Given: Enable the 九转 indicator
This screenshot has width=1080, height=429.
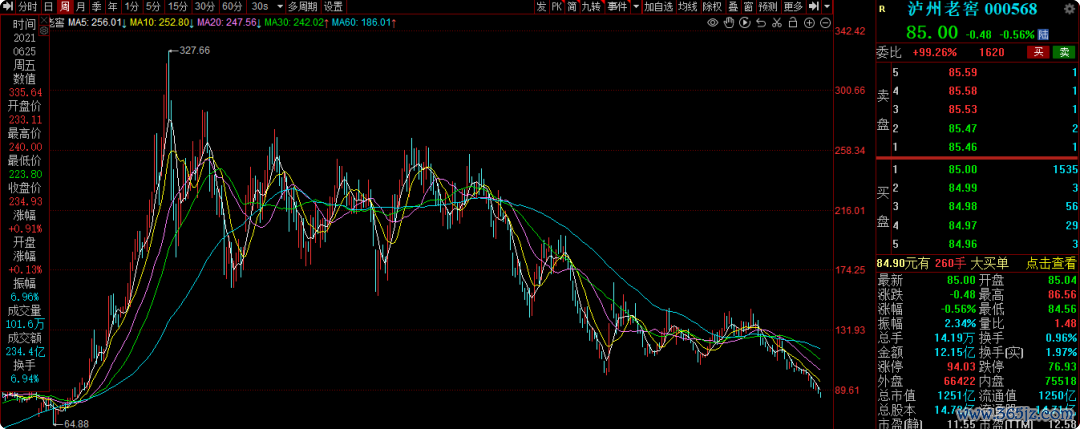Looking at the screenshot, I should pyautogui.click(x=591, y=7).
